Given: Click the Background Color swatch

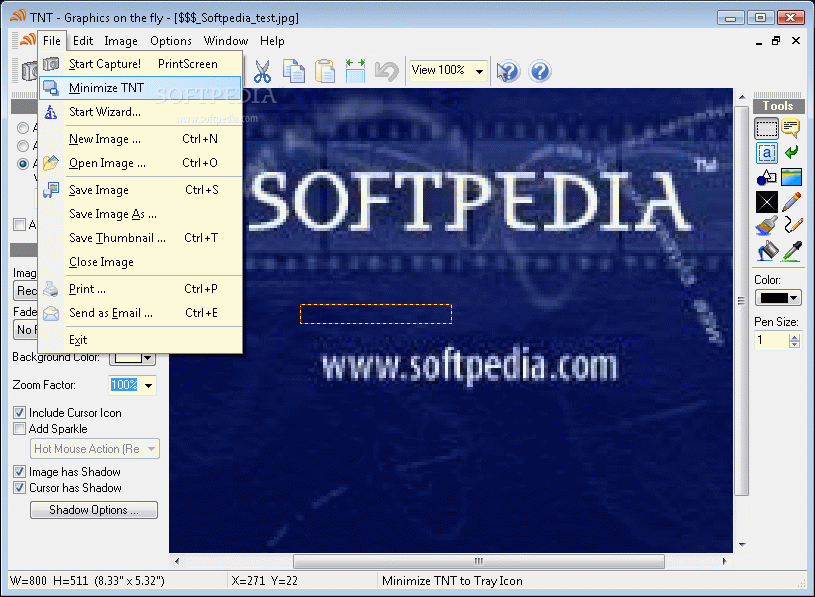Looking at the screenshot, I should pyautogui.click(x=128, y=358).
